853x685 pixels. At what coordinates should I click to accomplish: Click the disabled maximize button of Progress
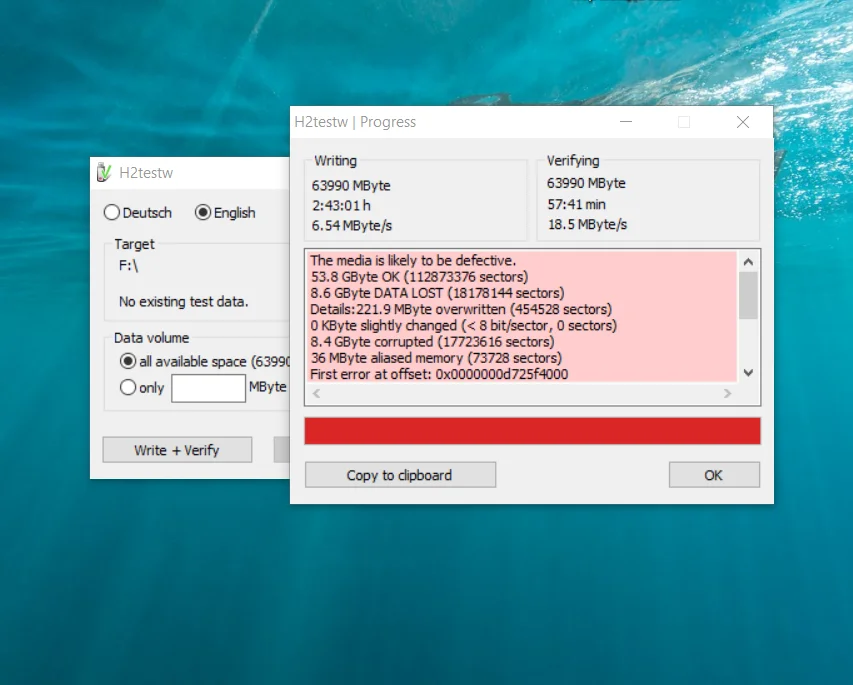pos(684,122)
